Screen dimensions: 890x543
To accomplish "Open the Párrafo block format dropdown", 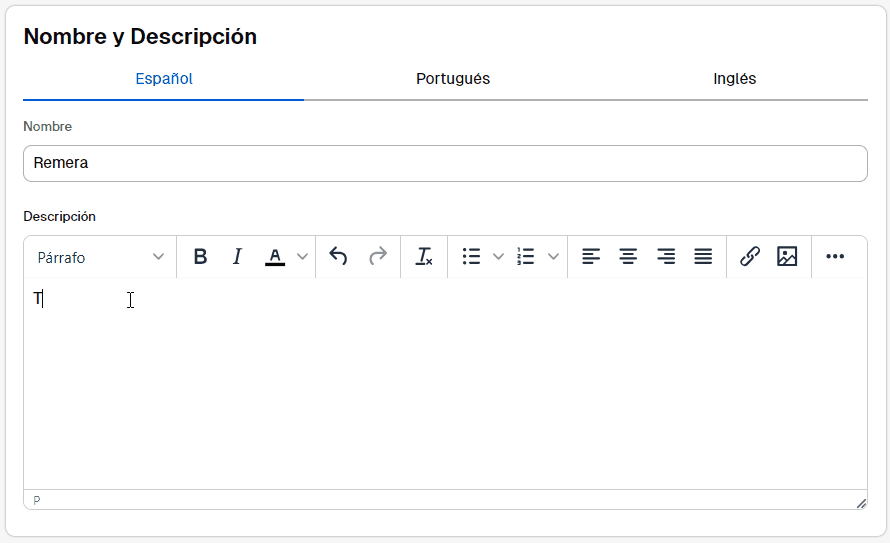I will pyautogui.click(x=100, y=257).
